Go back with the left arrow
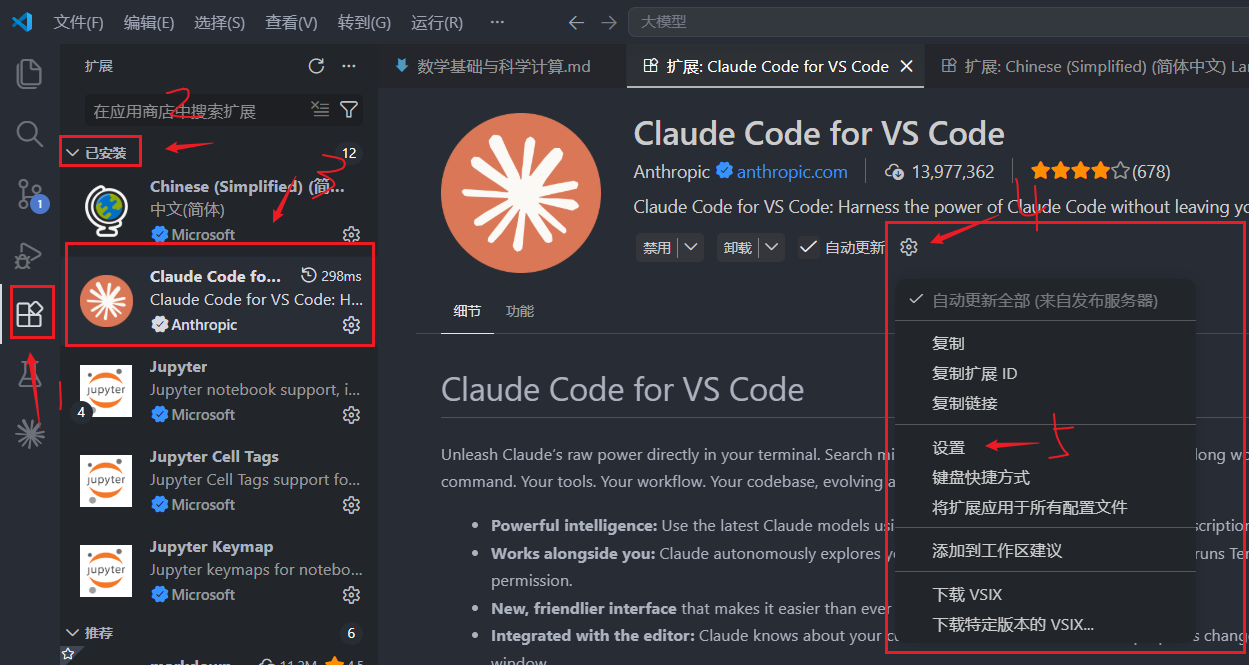The height and width of the screenshot is (665, 1249). pos(576,22)
